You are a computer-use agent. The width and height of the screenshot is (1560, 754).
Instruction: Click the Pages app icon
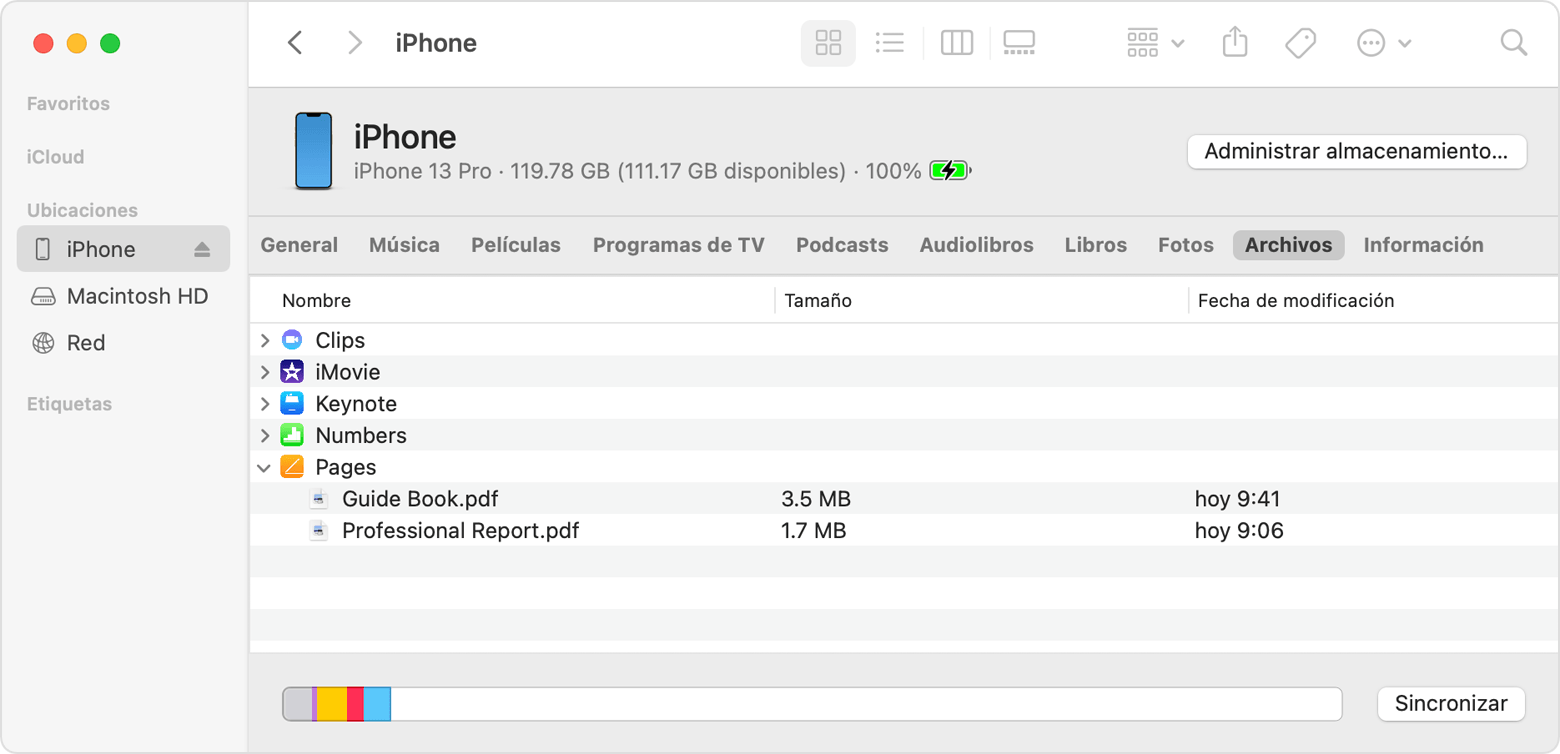(292, 467)
